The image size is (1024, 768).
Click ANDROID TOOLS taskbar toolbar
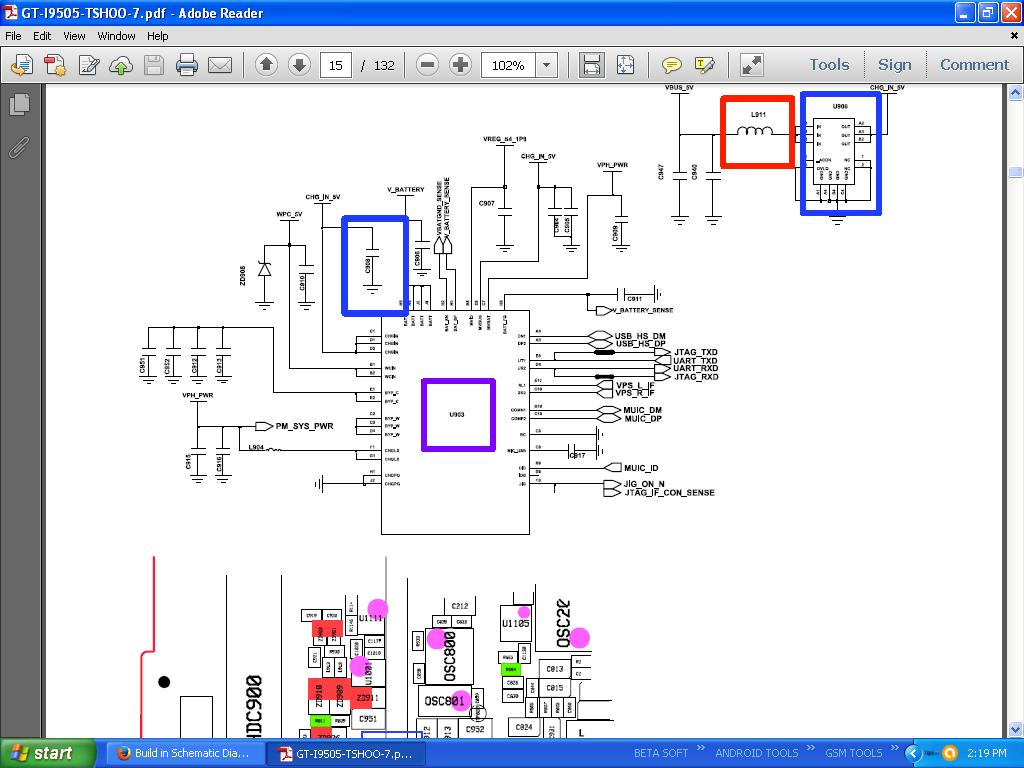[x=756, y=753]
